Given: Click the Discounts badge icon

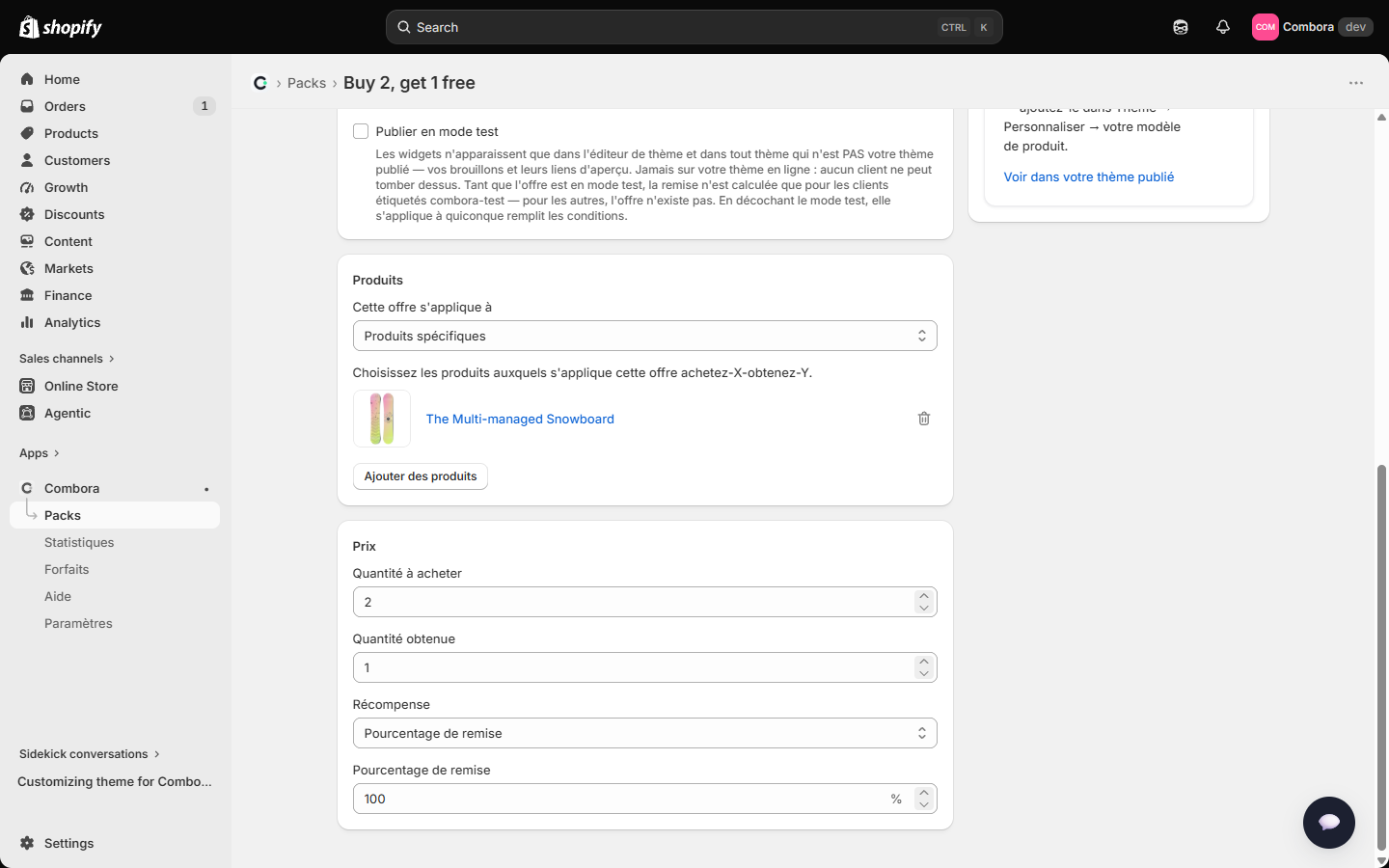Looking at the screenshot, I should 27,214.
